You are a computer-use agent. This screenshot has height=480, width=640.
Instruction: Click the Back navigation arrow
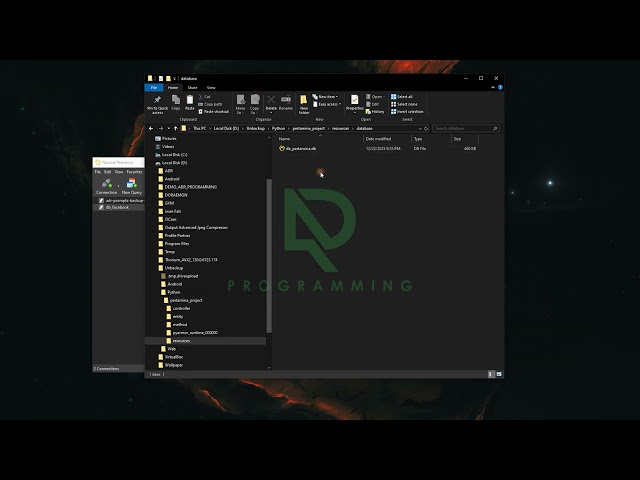pyautogui.click(x=151, y=128)
